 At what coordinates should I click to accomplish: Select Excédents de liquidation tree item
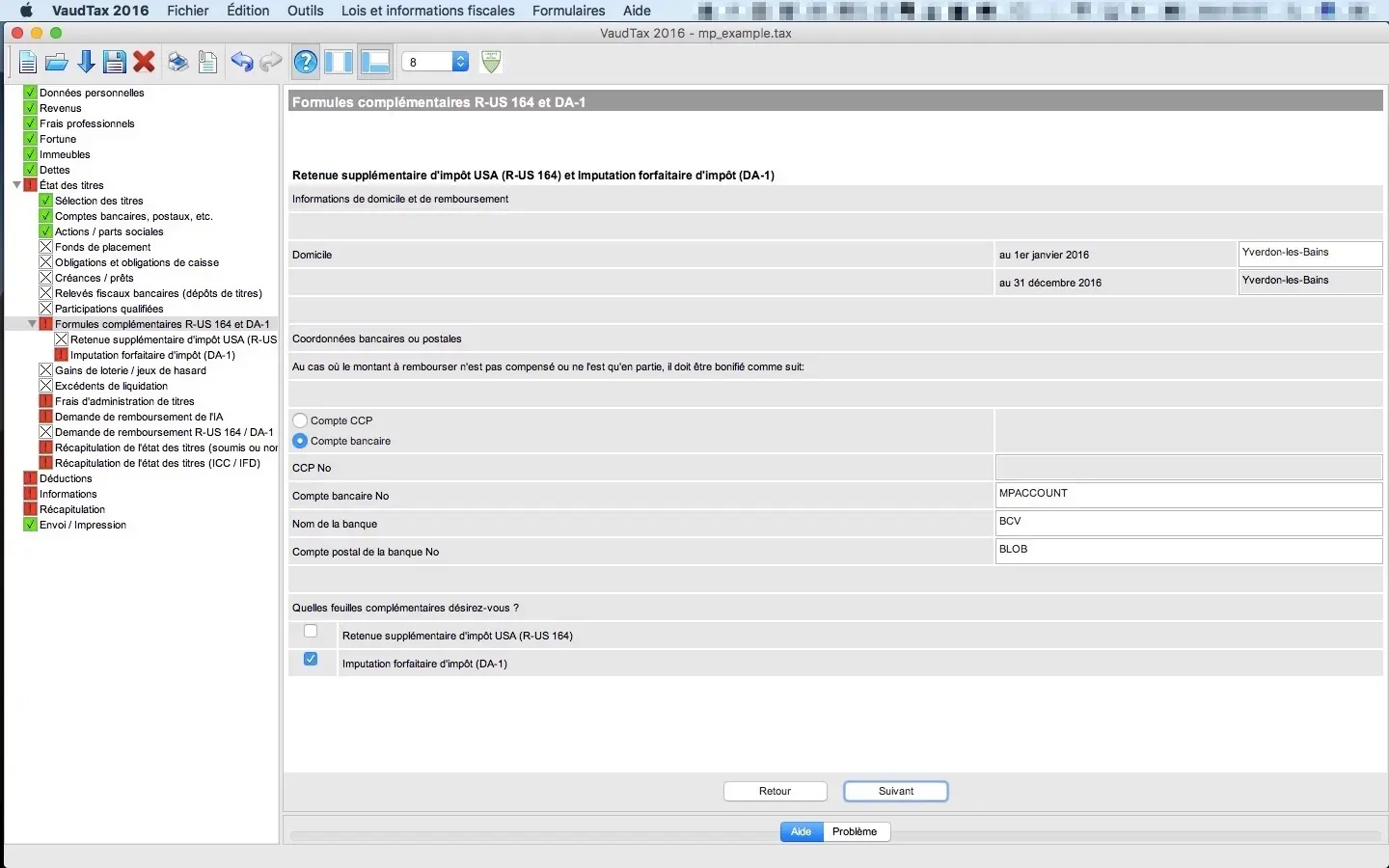111,386
